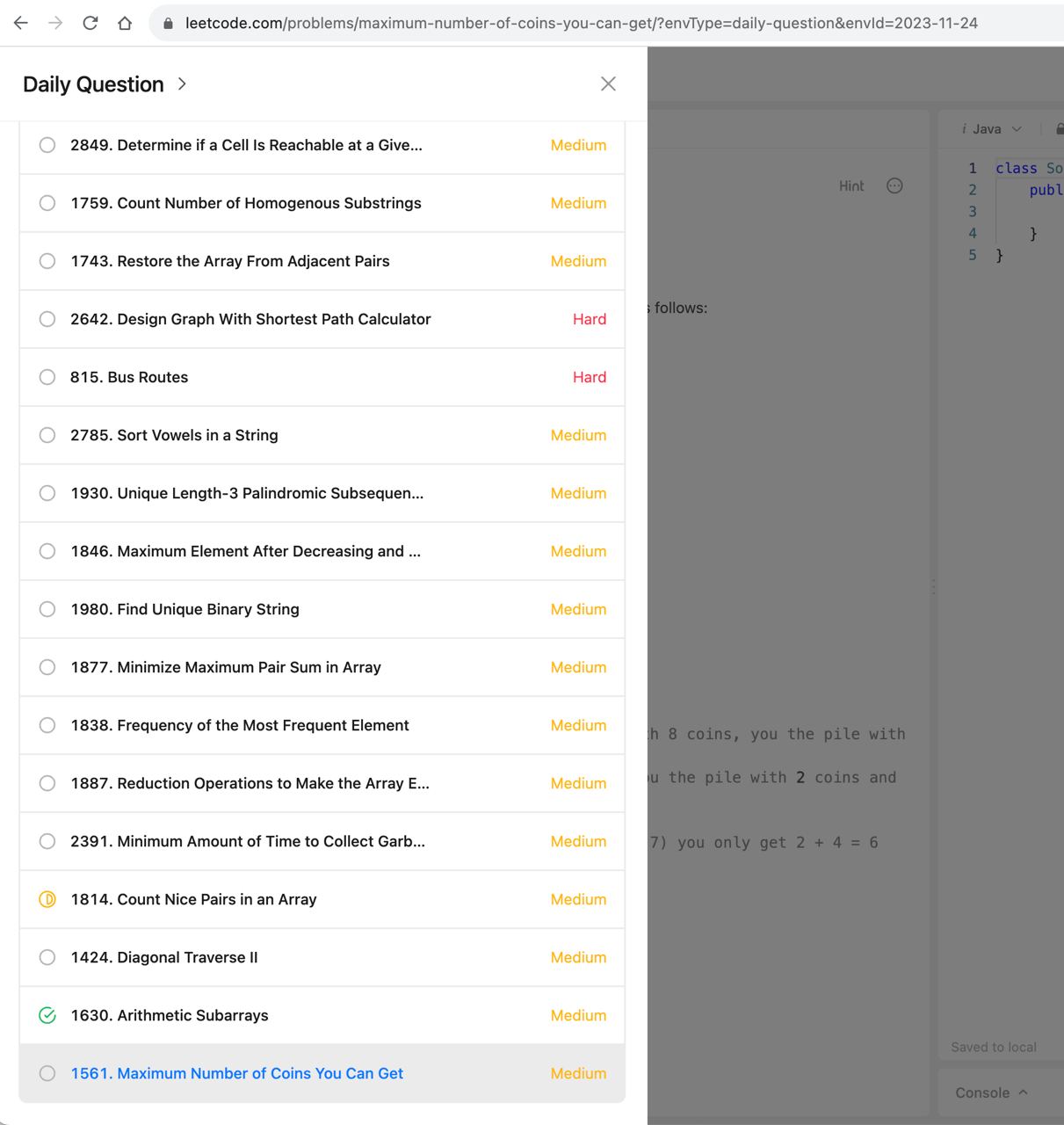This screenshot has width=1064, height=1125.
Task: Open the Java language dropdown
Action: pos(993,129)
